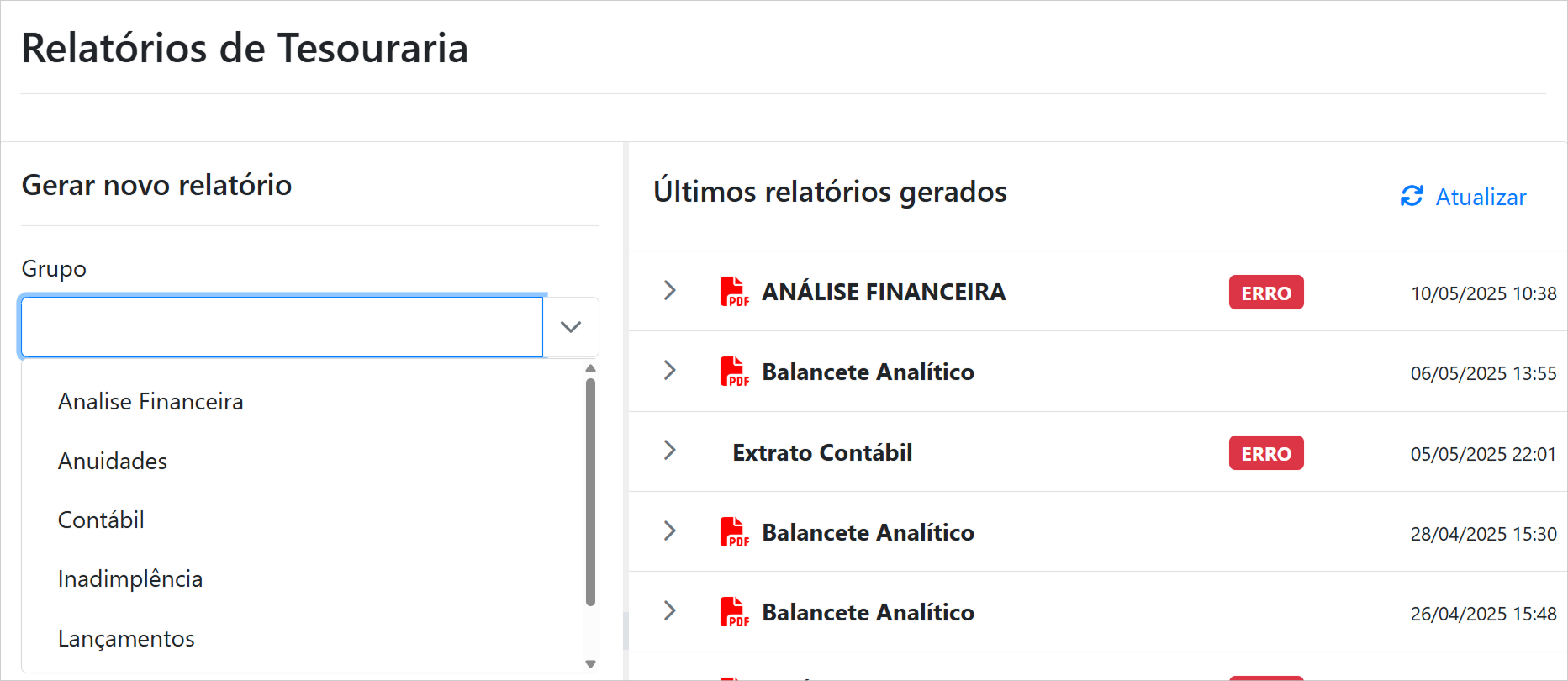Click ERRO badge on Extrato Contábil row
The image size is (1568, 681).
click(1265, 453)
